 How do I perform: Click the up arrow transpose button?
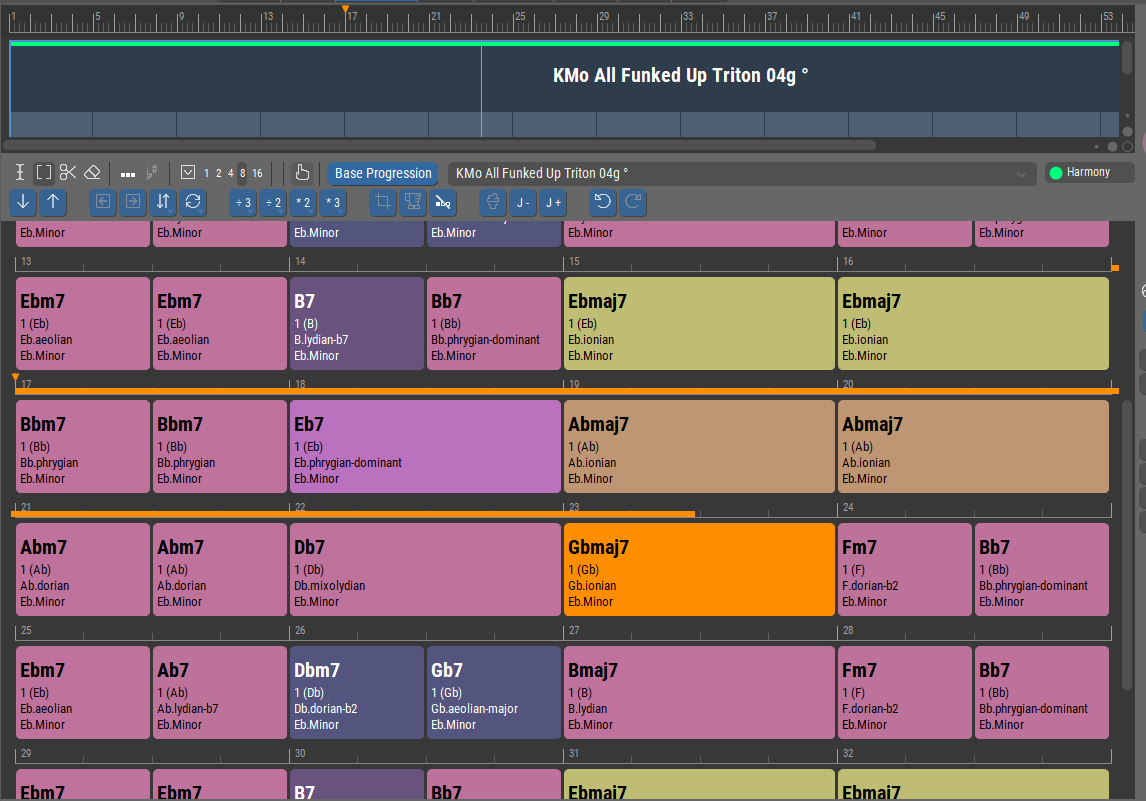pos(53,203)
